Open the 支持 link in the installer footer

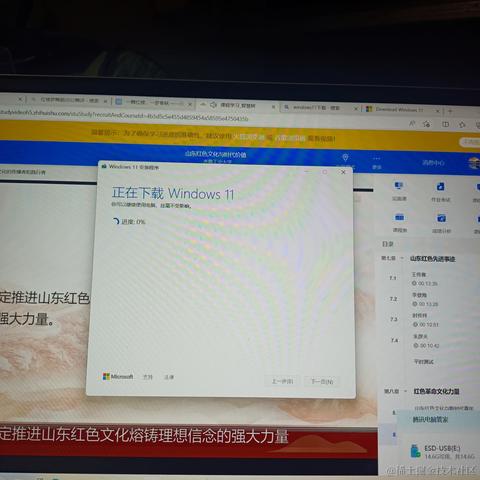tap(148, 377)
